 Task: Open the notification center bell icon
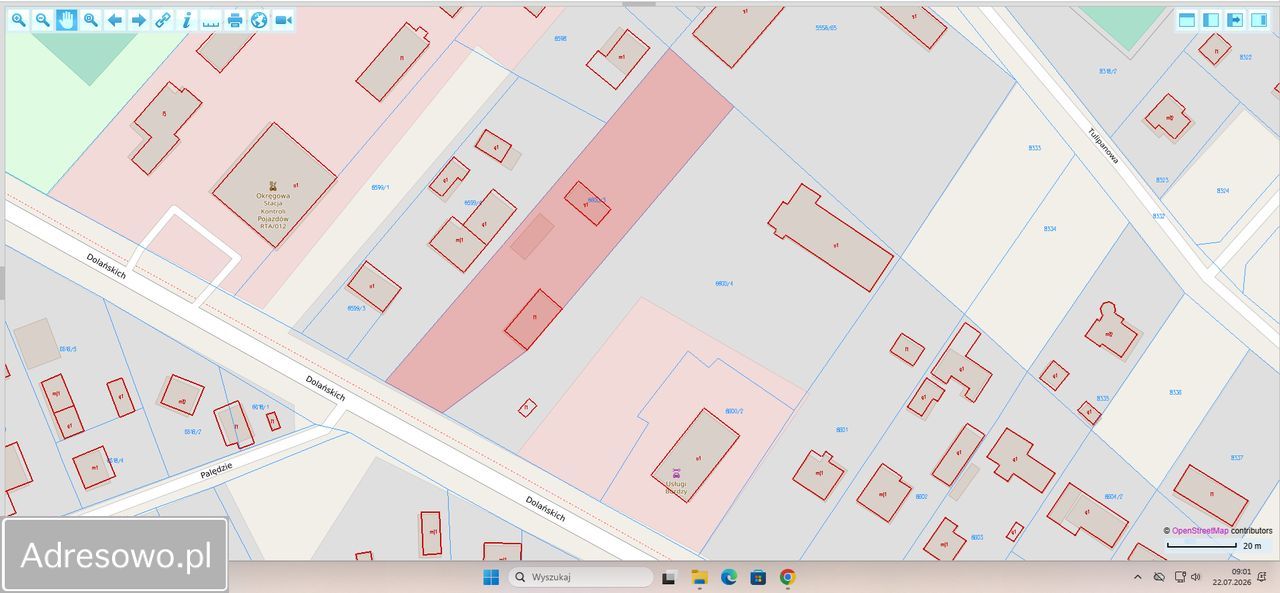pos(1262,577)
